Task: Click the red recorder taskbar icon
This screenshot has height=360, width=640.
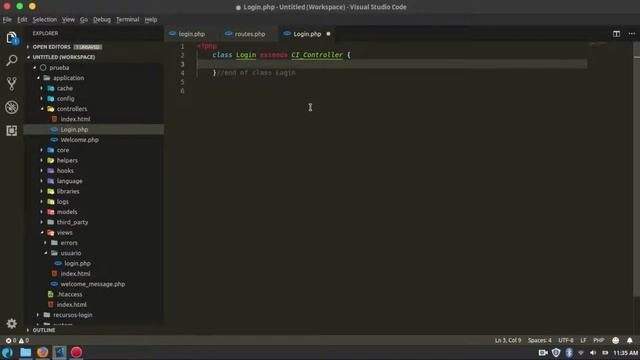Action: click(76, 352)
